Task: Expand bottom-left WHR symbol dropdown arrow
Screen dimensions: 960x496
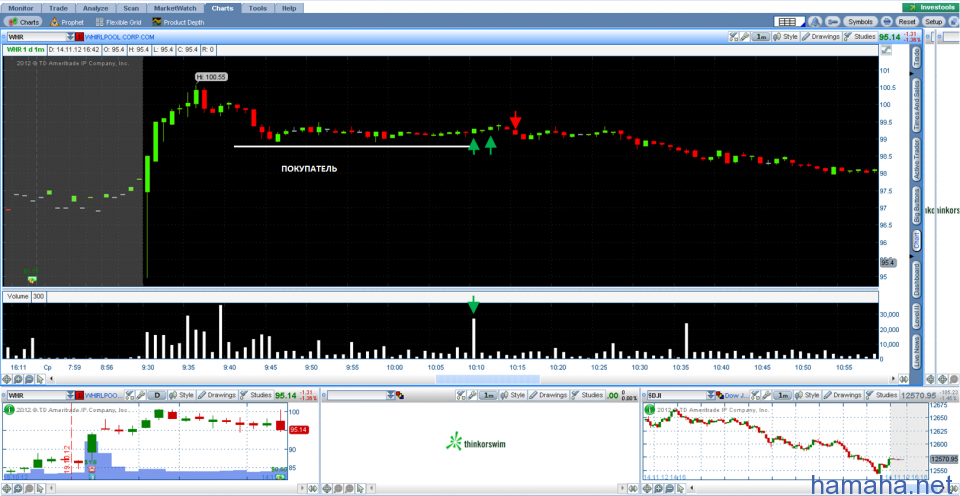Action: pyautogui.click(x=69, y=396)
